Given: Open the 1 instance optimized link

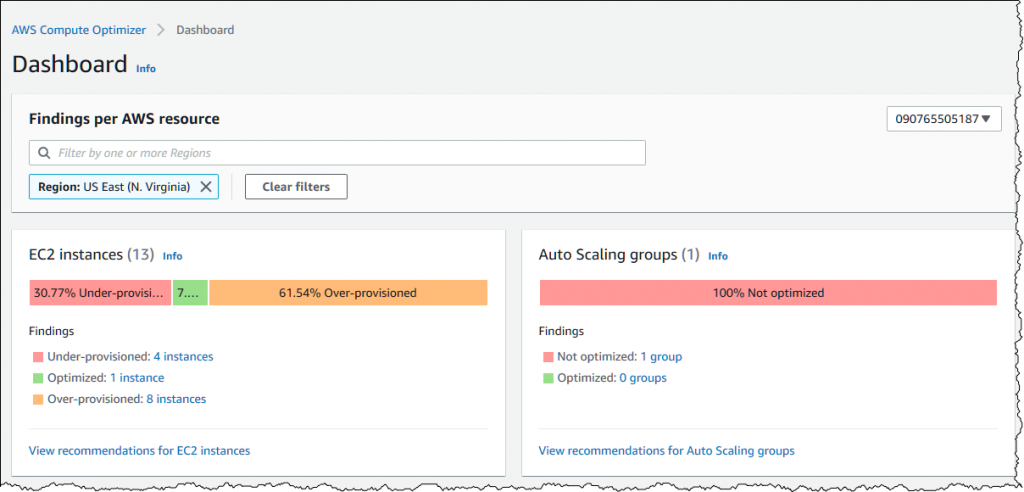Looking at the screenshot, I should click(x=138, y=378).
